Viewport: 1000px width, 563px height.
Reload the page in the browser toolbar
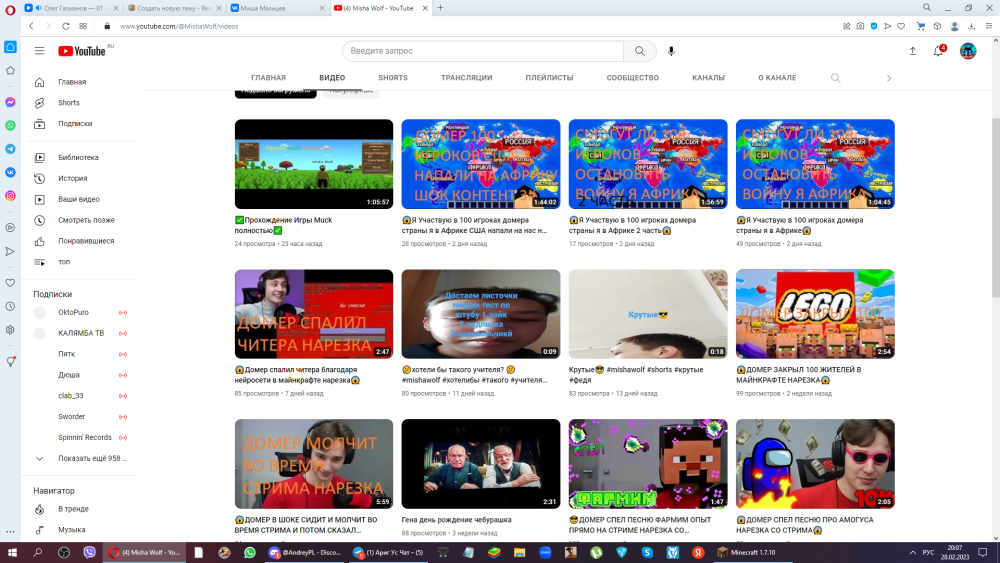66,26
